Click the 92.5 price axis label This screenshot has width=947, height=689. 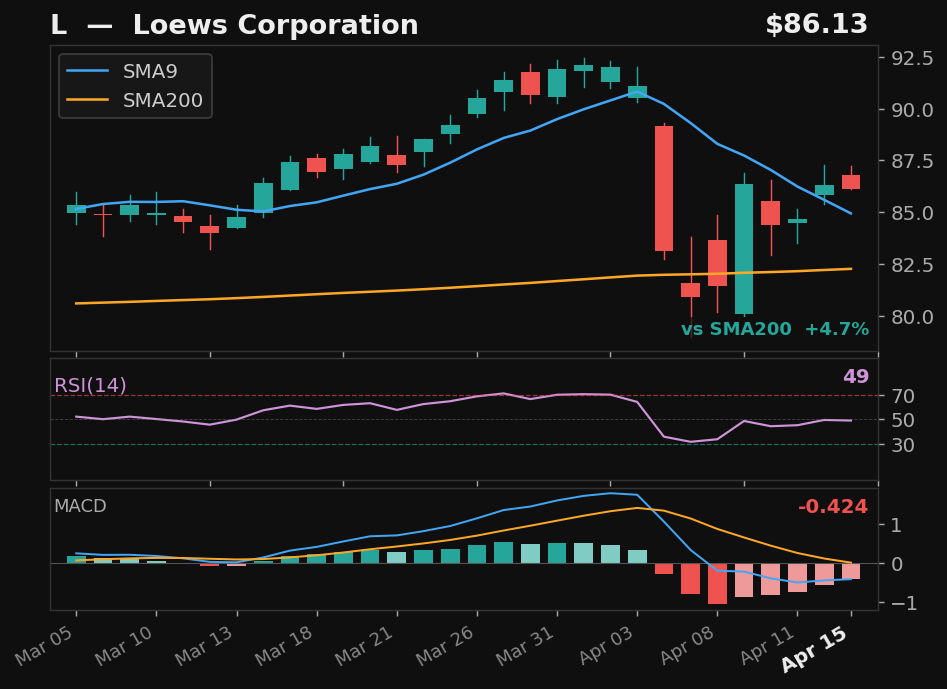(913, 59)
